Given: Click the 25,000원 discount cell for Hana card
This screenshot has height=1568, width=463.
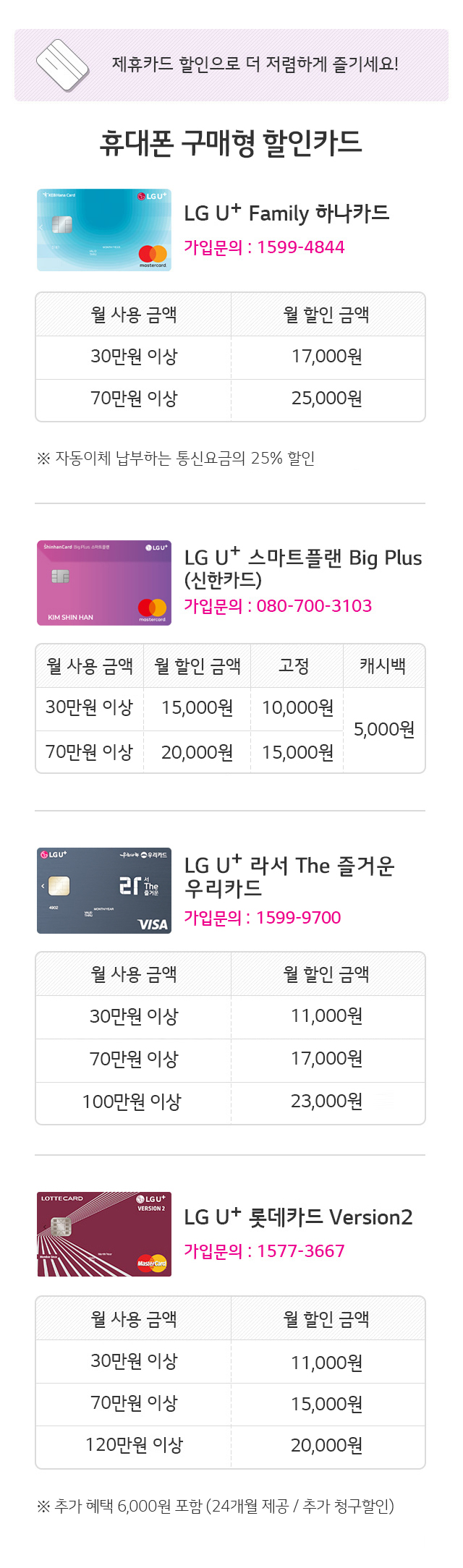Looking at the screenshot, I should coord(327,399).
